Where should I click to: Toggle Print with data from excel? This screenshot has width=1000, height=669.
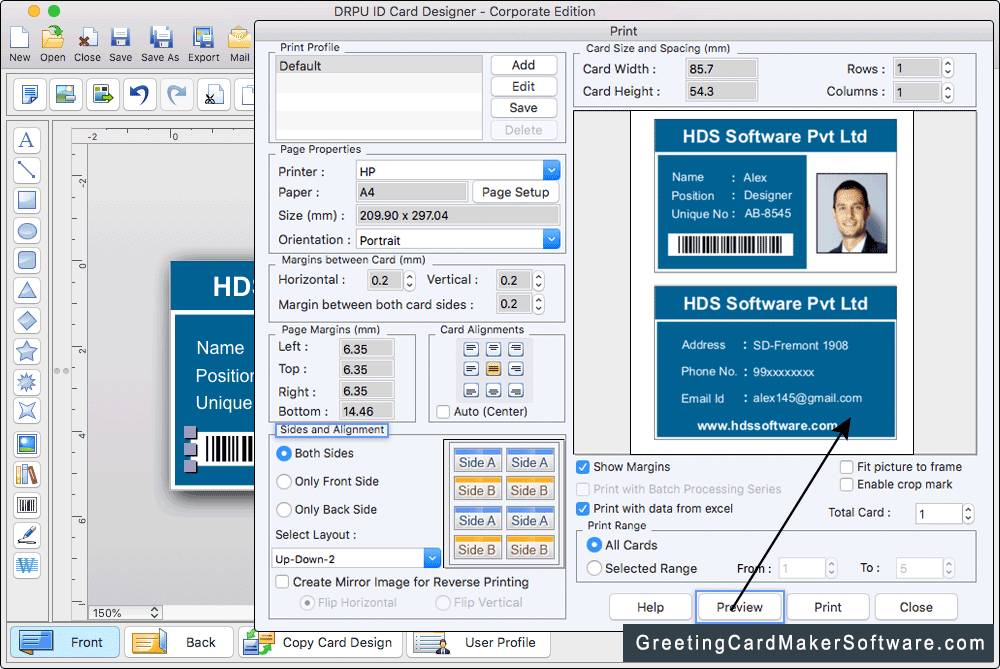click(x=582, y=509)
